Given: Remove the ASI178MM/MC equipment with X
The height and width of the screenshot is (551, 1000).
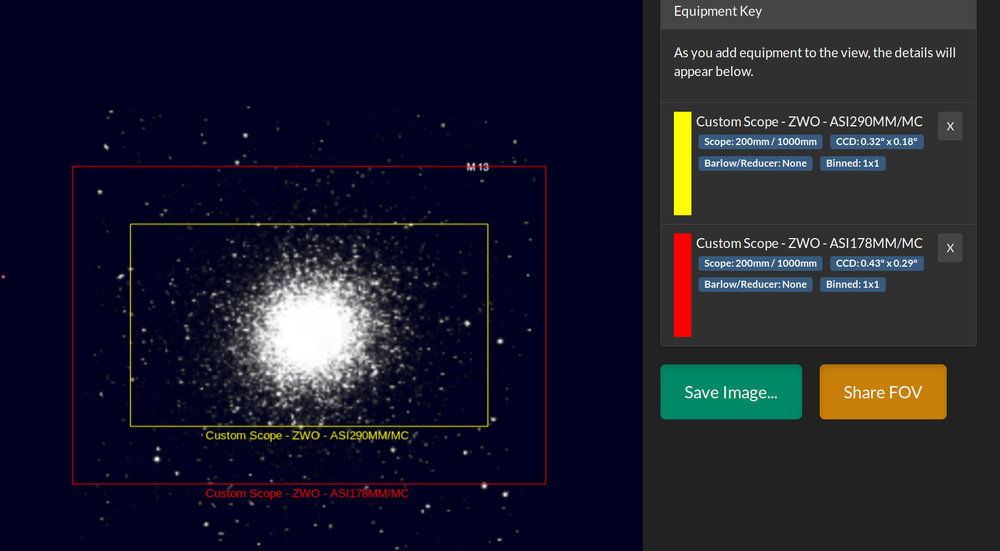Looking at the screenshot, I should 950,248.
